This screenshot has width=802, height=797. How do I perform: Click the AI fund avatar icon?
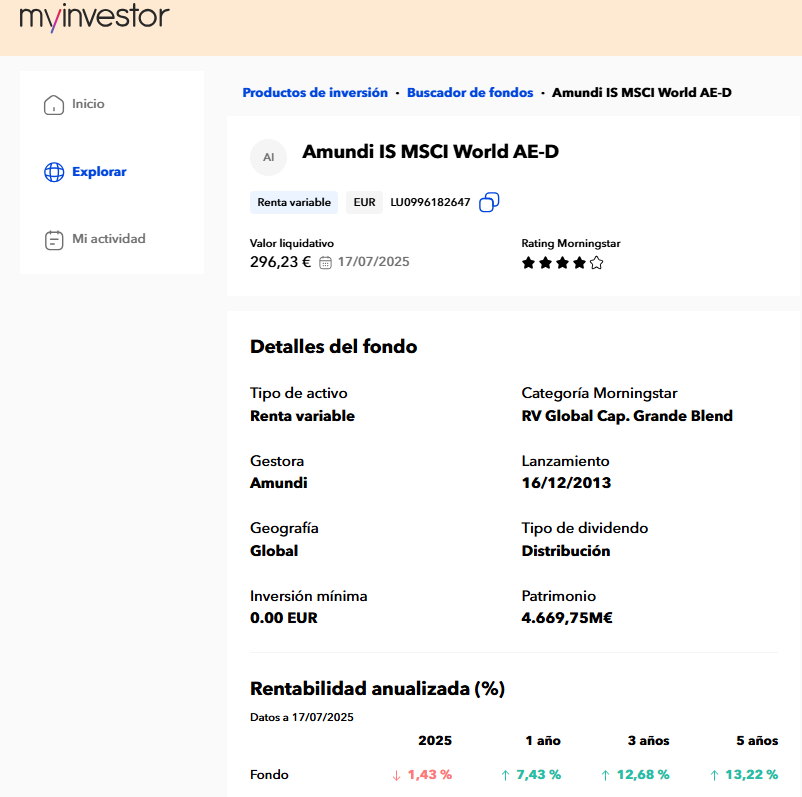(x=269, y=158)
